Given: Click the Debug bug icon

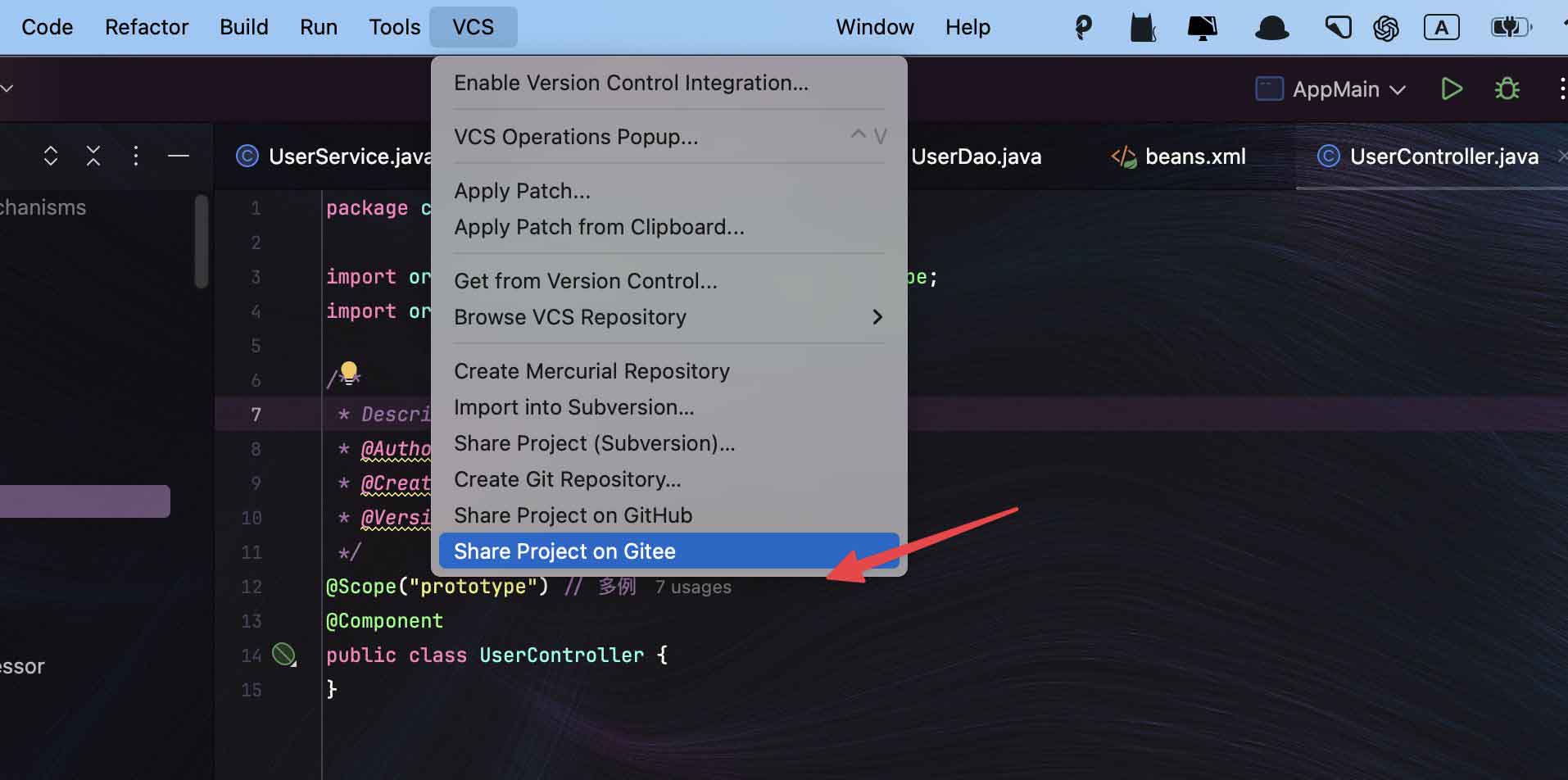Looking at the screenshot, I should [1507, 88].
